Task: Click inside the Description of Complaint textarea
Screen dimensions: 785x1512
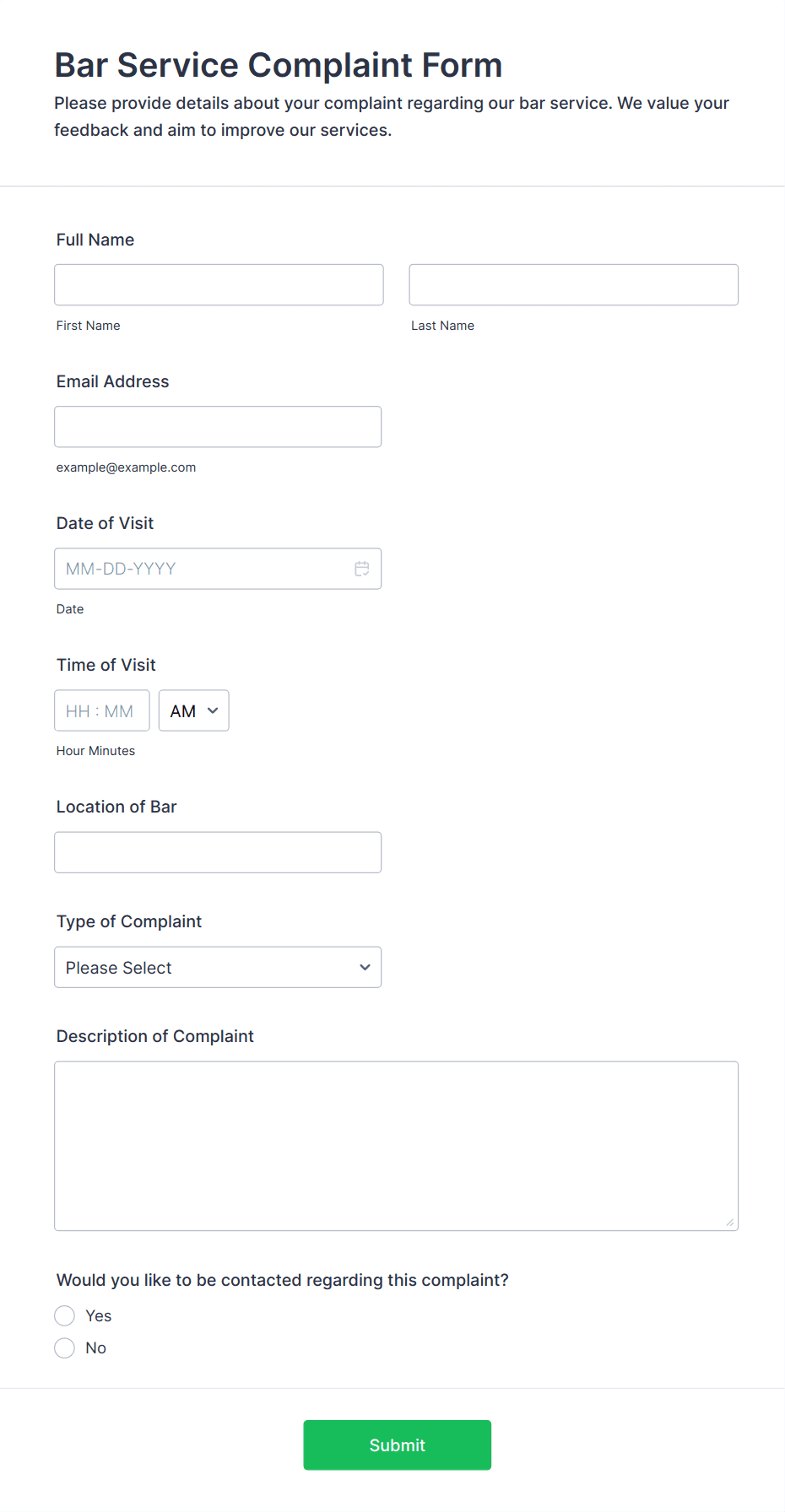Action: click(396, 1145)
